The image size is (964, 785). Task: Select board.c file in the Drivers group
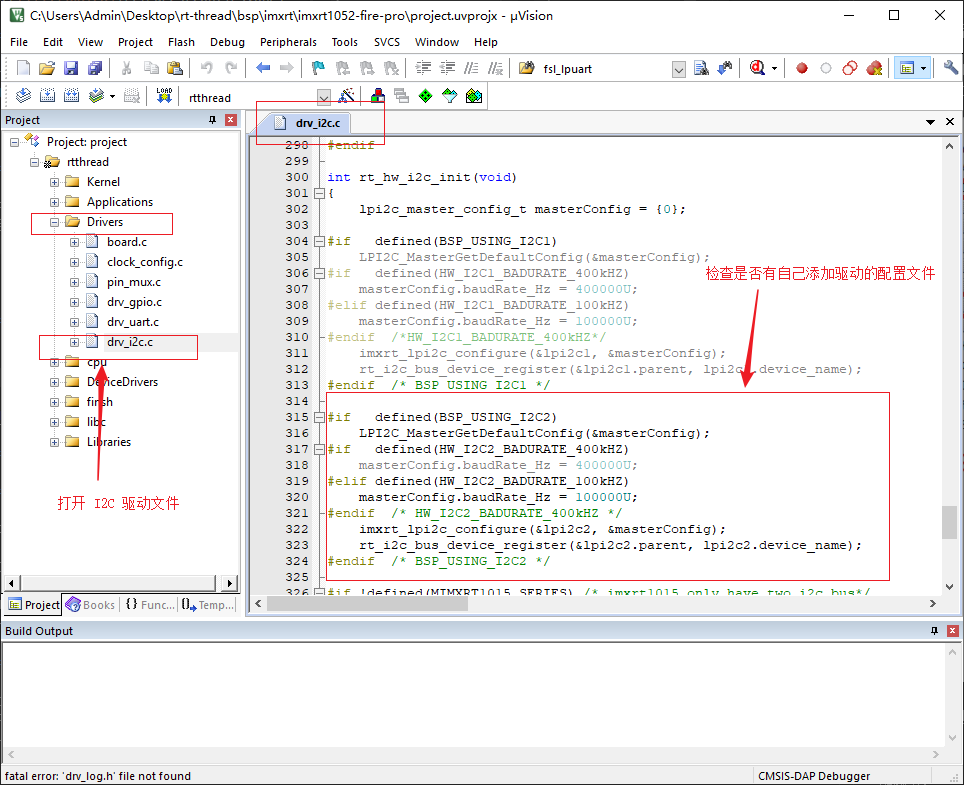point(127,242)
